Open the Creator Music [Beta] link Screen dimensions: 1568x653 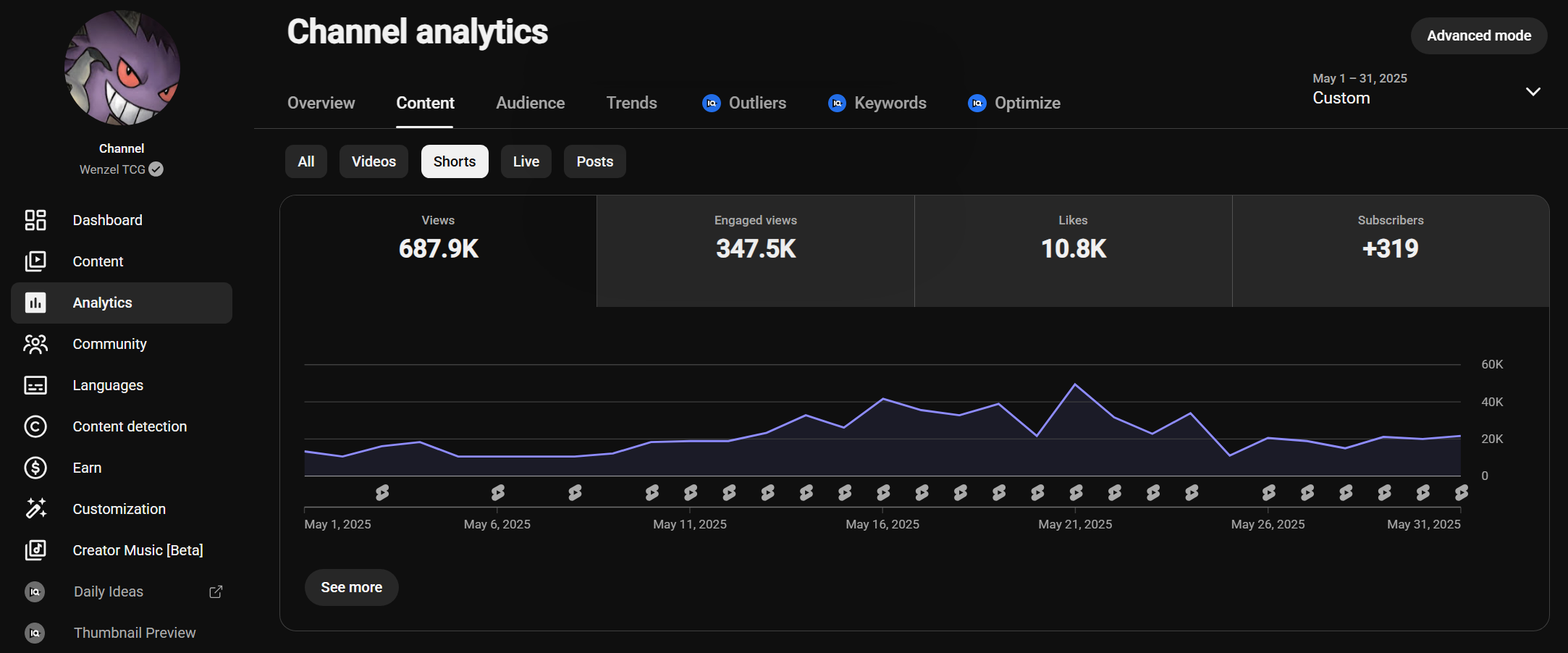(x=138, y=550)
